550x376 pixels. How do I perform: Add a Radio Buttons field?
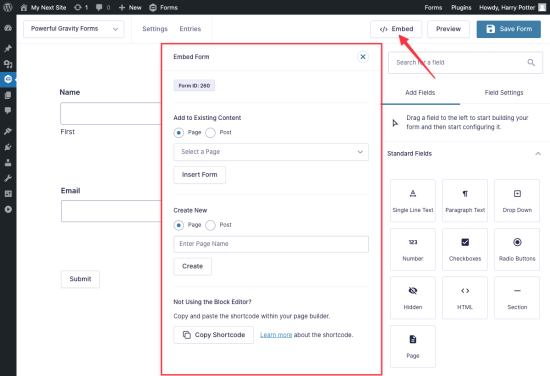(517, 249)
